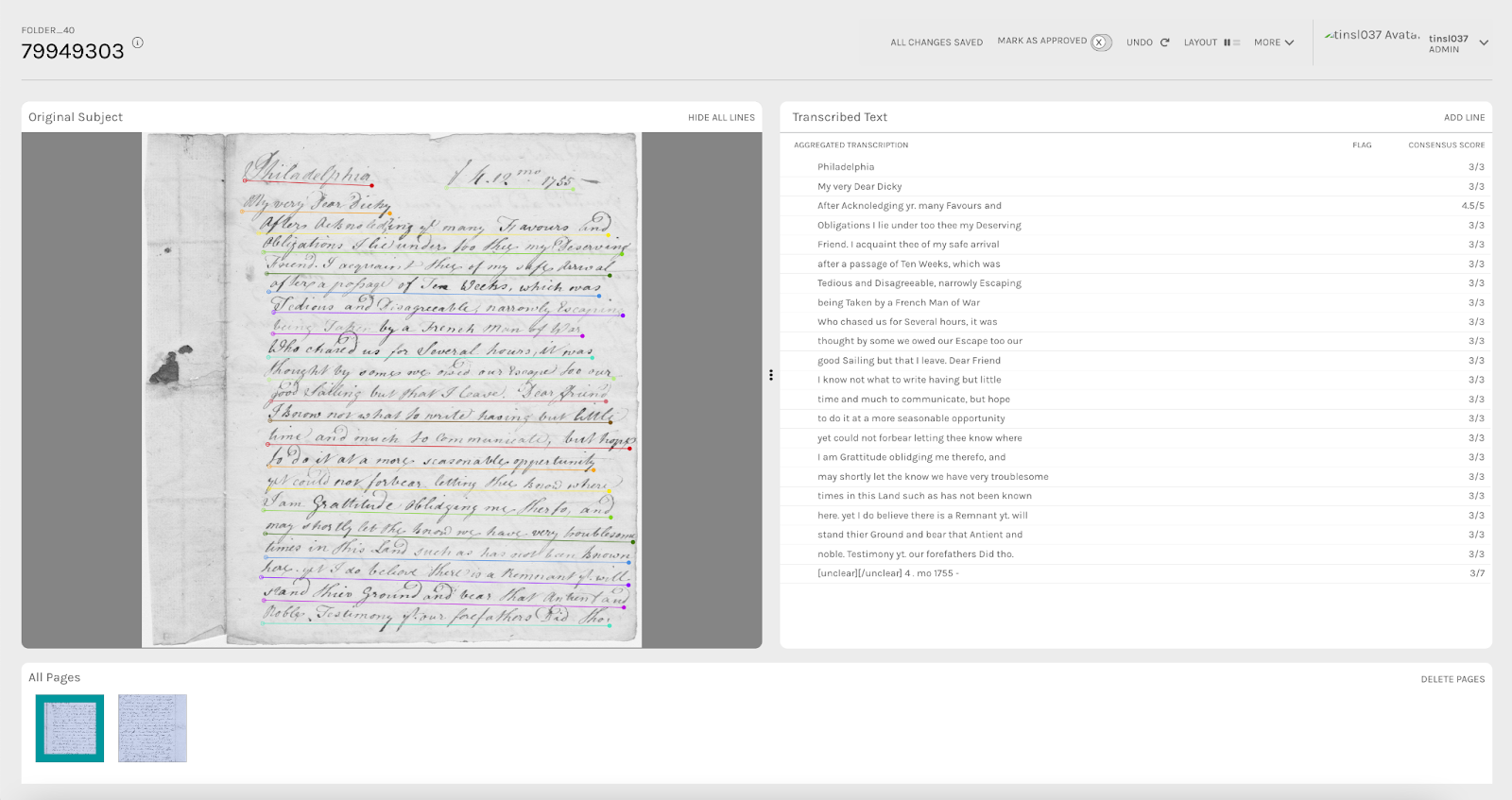The image size is (1512, 800).
Task: Open info icon beside subject 79949303
Action: pyautogui.click(x=138, y=43)
